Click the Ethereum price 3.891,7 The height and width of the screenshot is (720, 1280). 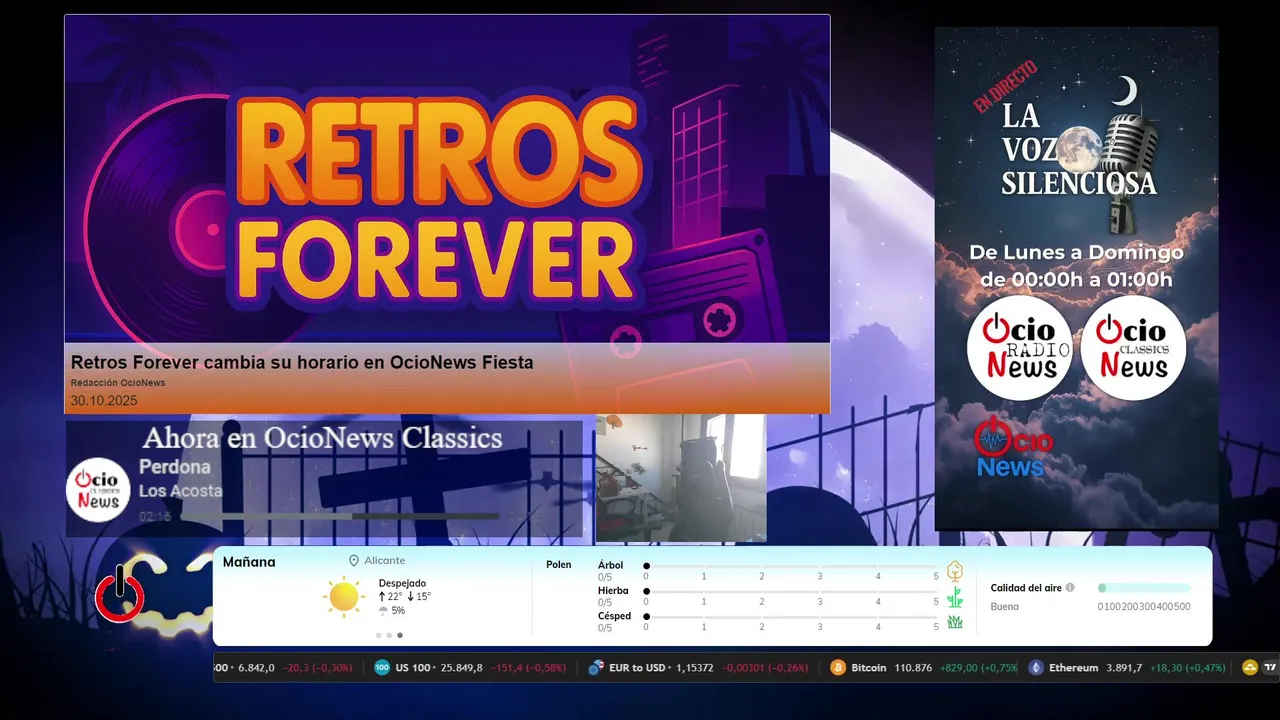[x=1124, y=668]
